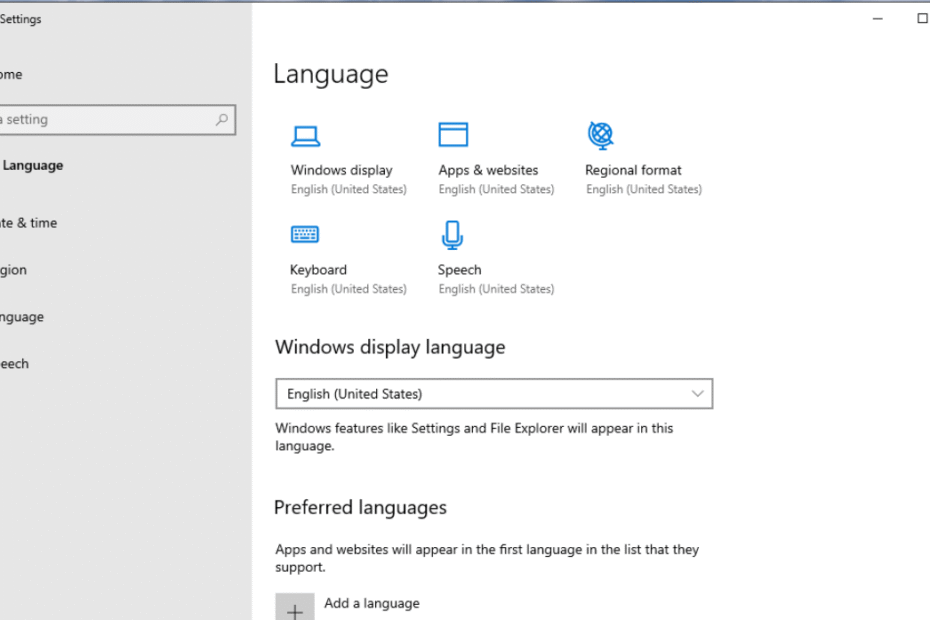Click the Language page heading

click(331, 75)
